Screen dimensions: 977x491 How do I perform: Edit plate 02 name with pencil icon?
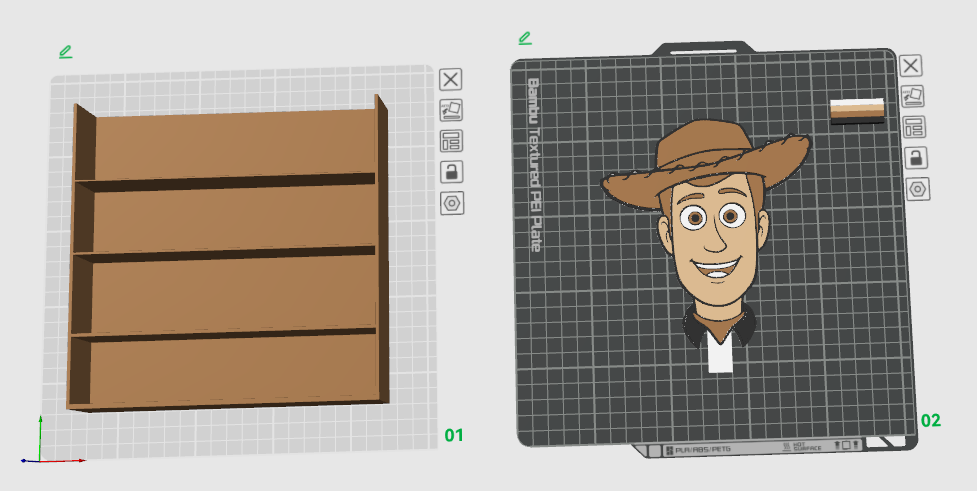[x=525, y=39]
